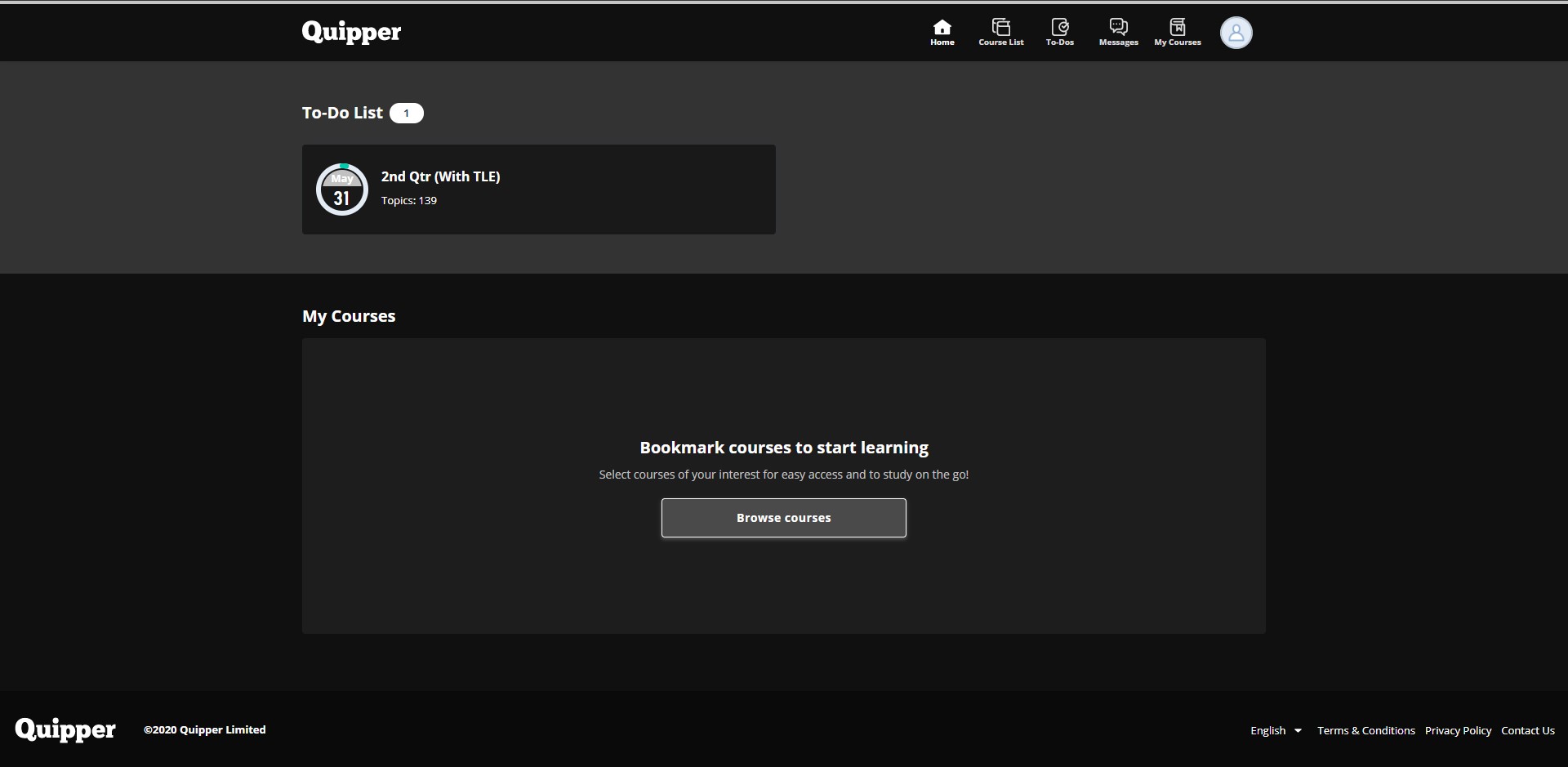Click the To-Do List count badge showing 1
Image resolution: width=1568 pixels, height=767 pixels.
(406, 113)
